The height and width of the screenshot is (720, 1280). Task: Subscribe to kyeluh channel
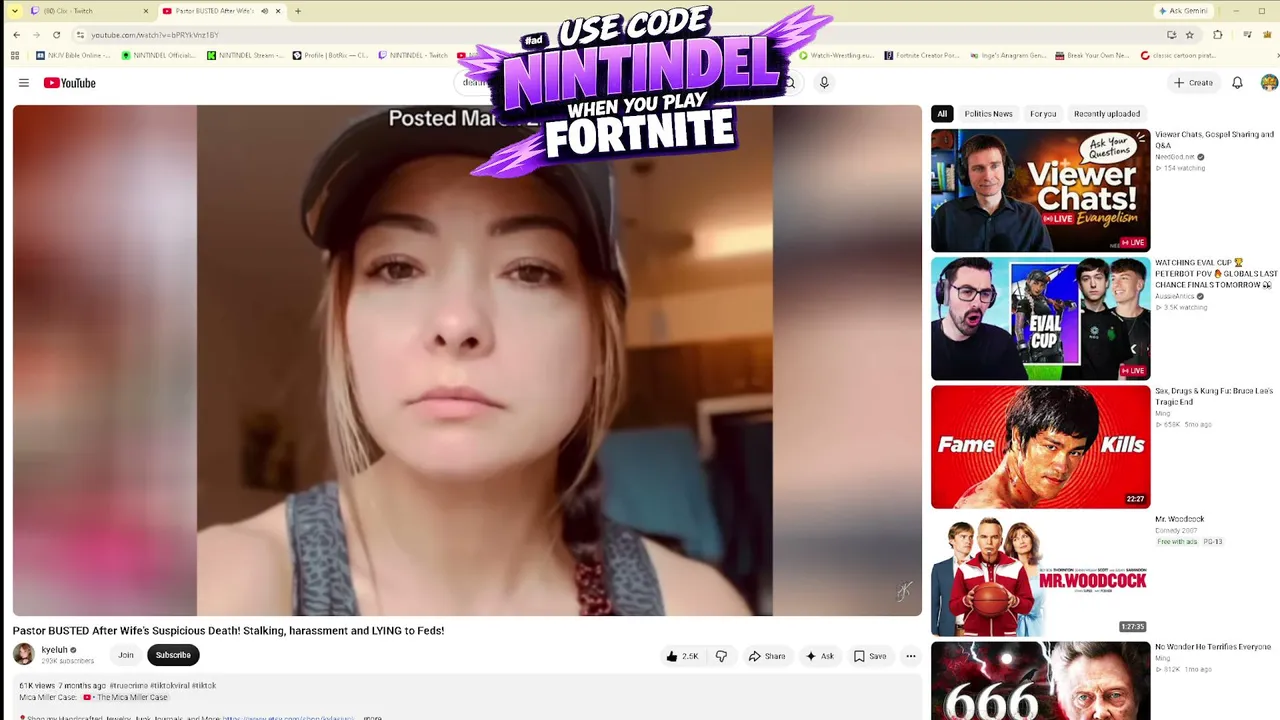tap(173, 655)
